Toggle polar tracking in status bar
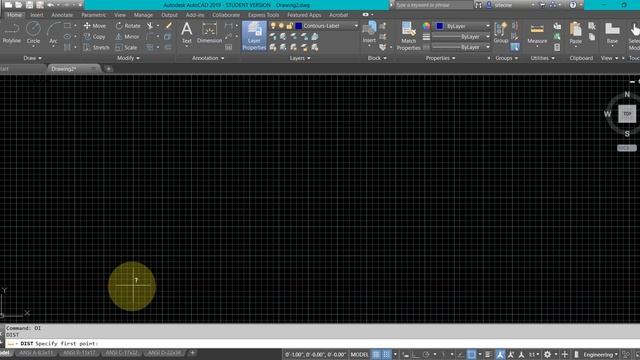 426,354
